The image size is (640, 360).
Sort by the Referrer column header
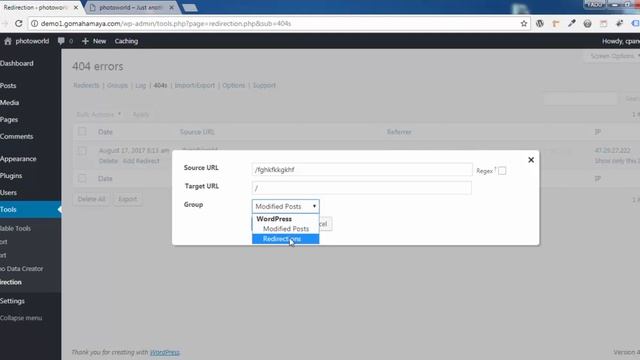coord(399,132)
